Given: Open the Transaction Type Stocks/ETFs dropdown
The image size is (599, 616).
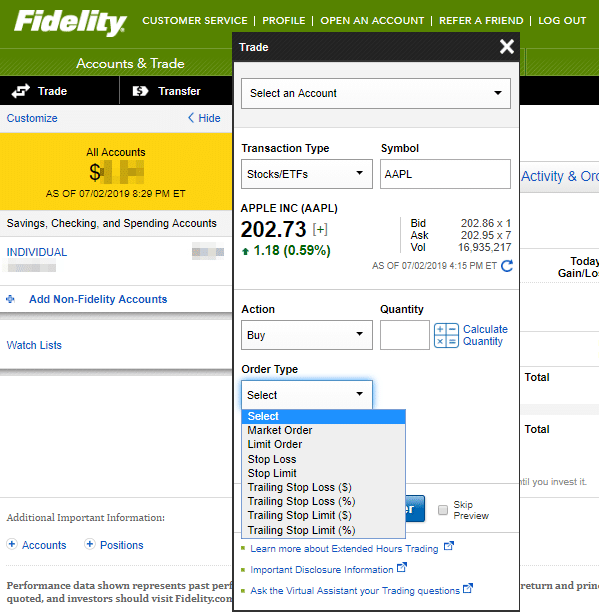Looking at the screenshot, I should coord(307,174).
